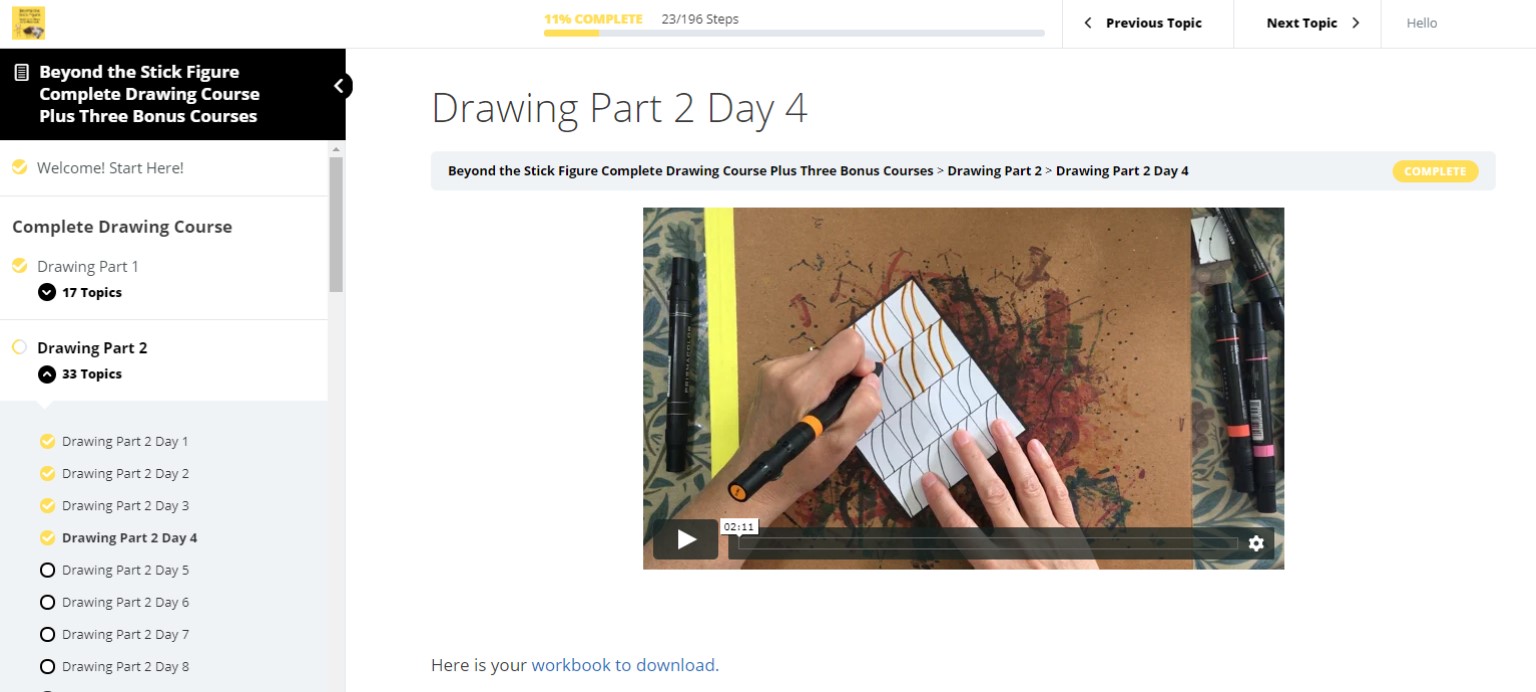This screenshot has height=692, width=1536.
Task: Click the Previous Topic left chevron
Action: 1088,23
